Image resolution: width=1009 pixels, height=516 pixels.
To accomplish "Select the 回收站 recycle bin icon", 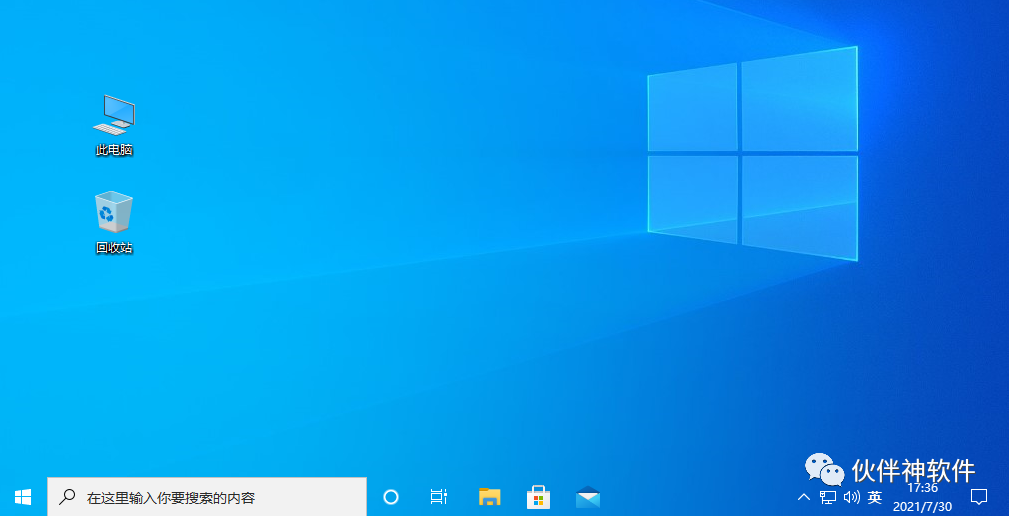I will click(x=114, y=223).
